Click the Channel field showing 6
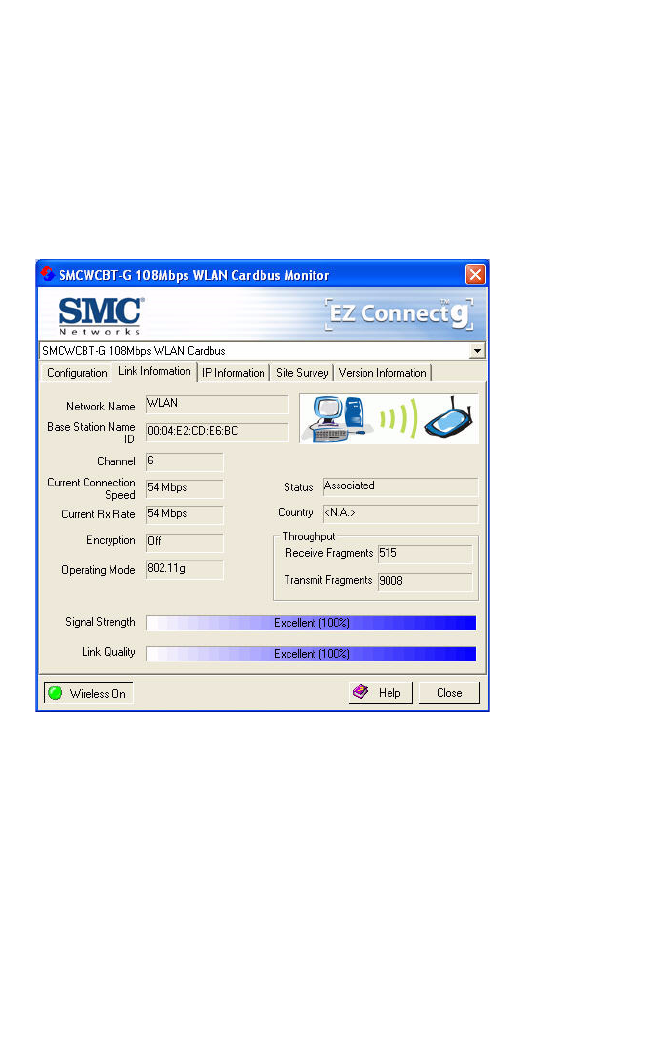This screenshot has width=669, height=1043. click(185, 462)
